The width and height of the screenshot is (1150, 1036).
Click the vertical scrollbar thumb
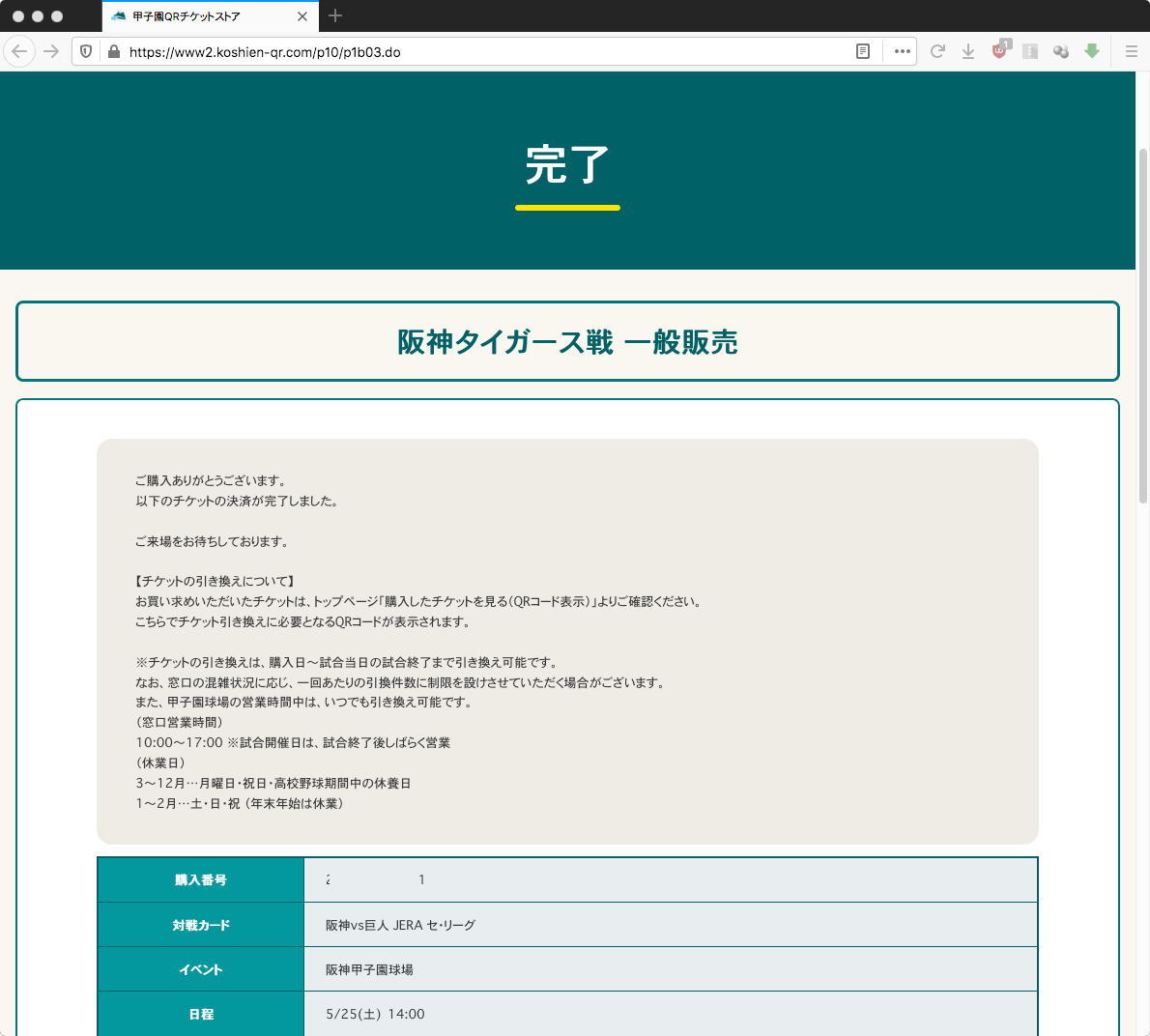coord(1142,327)
